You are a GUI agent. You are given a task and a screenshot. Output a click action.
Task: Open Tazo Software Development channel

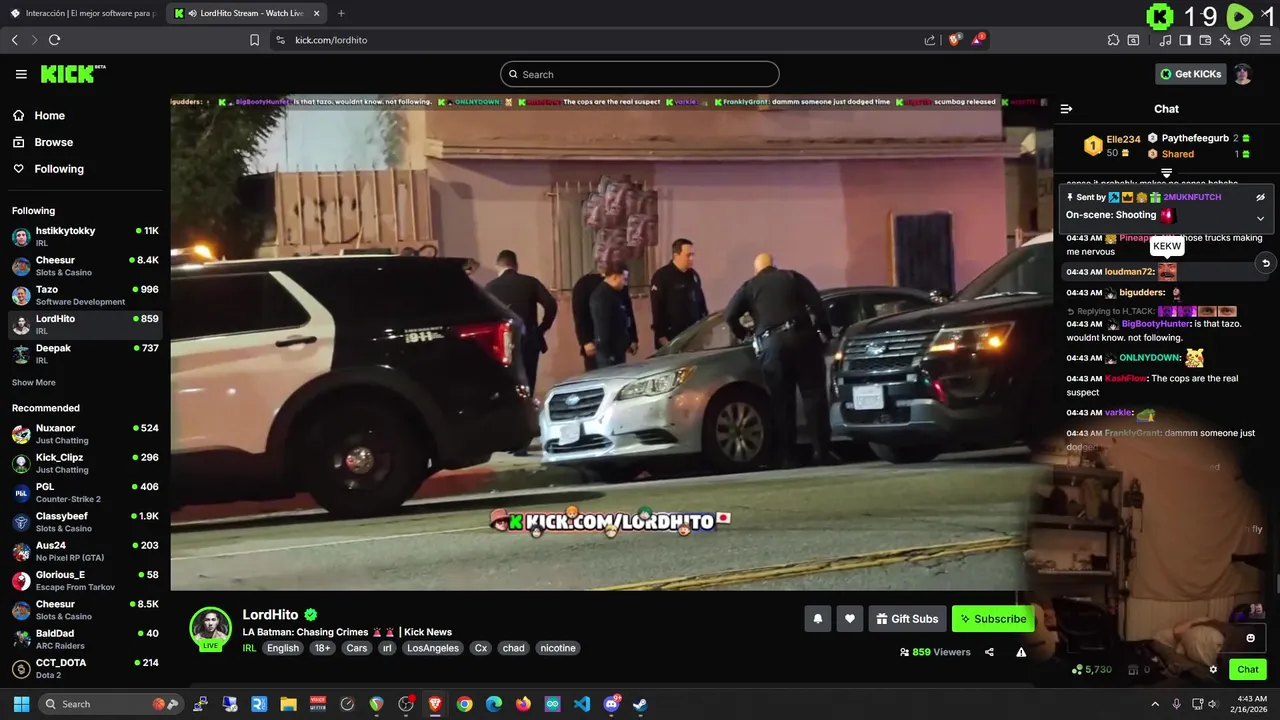(85, 295)
